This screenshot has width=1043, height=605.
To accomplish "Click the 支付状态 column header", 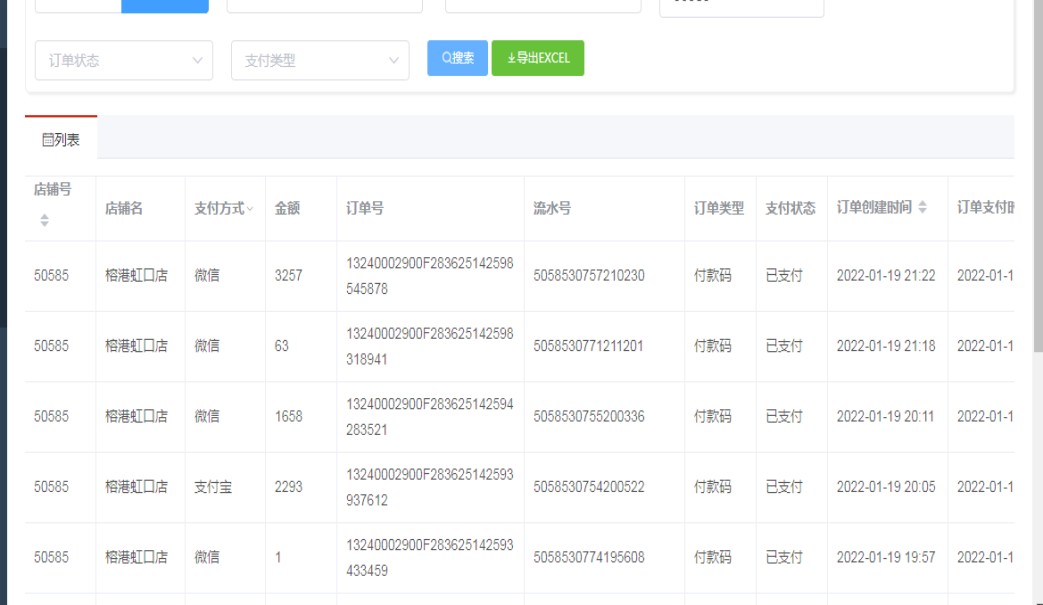I will [x=790, y=208].
